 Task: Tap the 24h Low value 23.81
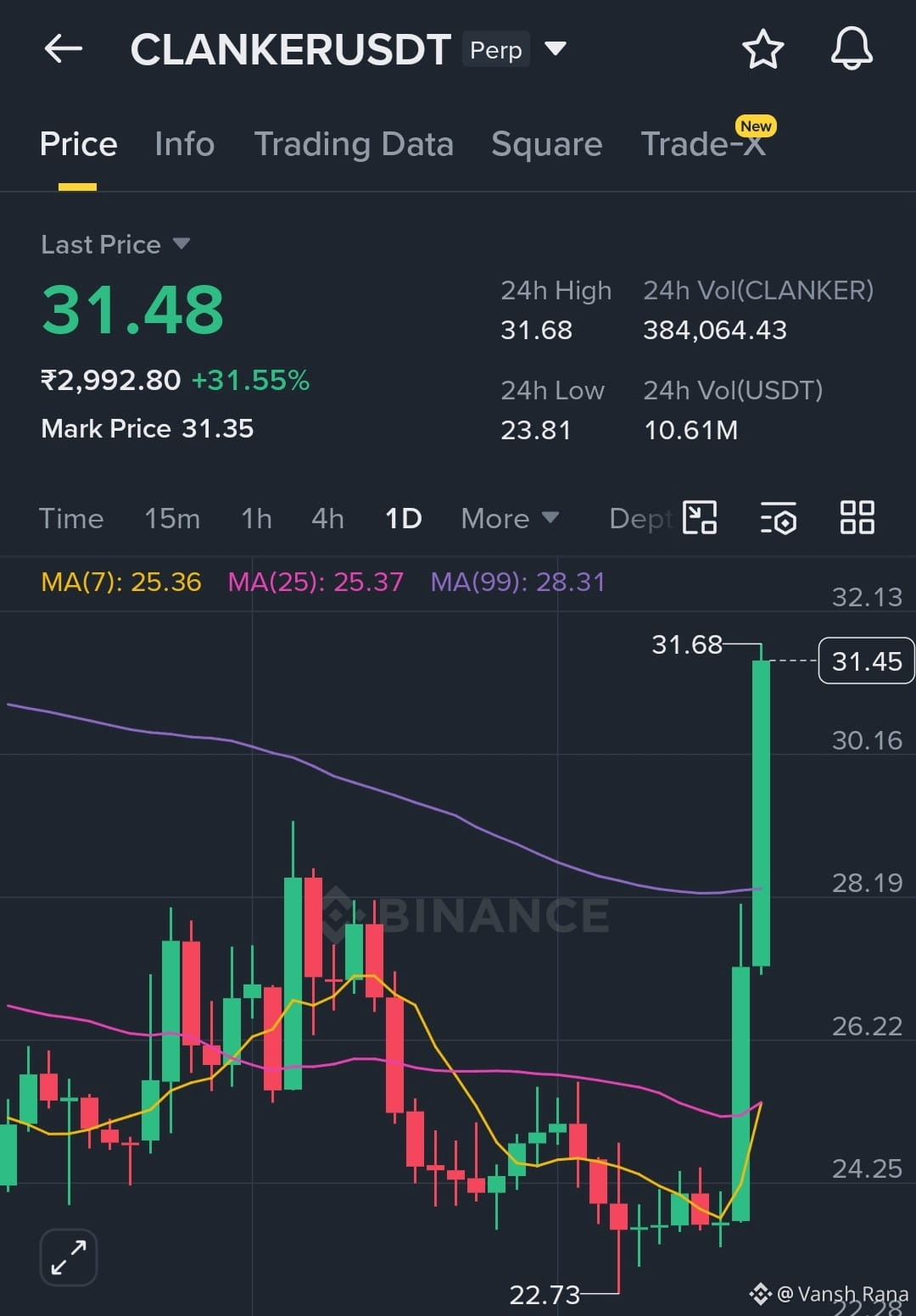tap(535, 430)
